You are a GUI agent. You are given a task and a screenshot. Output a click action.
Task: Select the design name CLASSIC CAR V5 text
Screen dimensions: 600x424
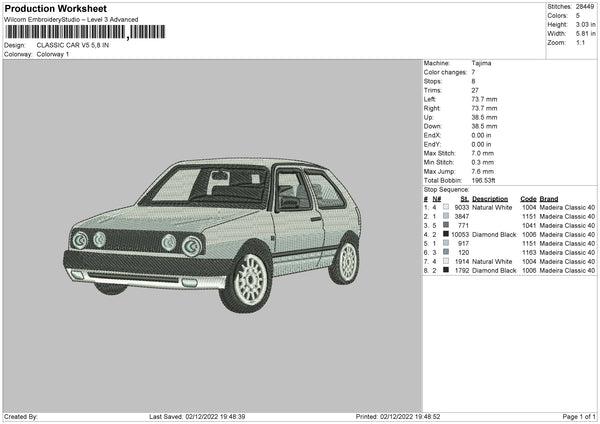(76, 45)
